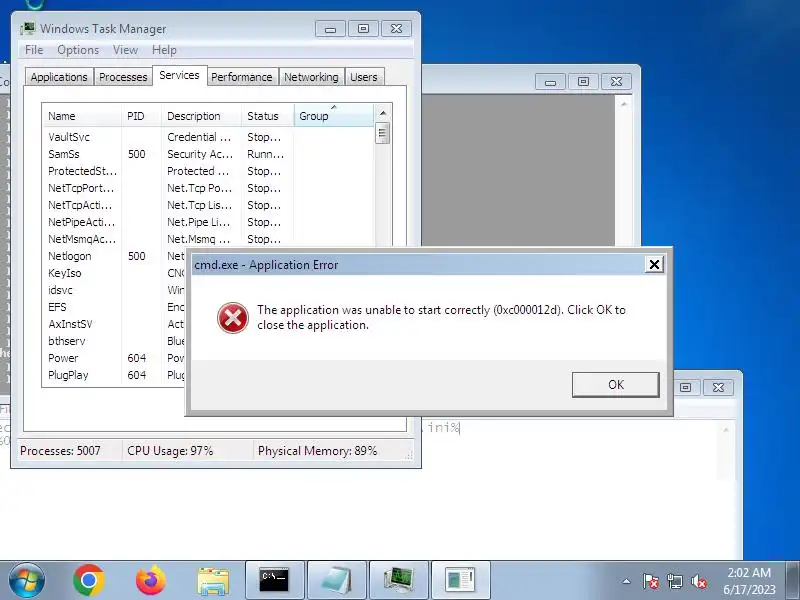
Task: Open the Help menu in Task Manager
Action: pos(164,50)
